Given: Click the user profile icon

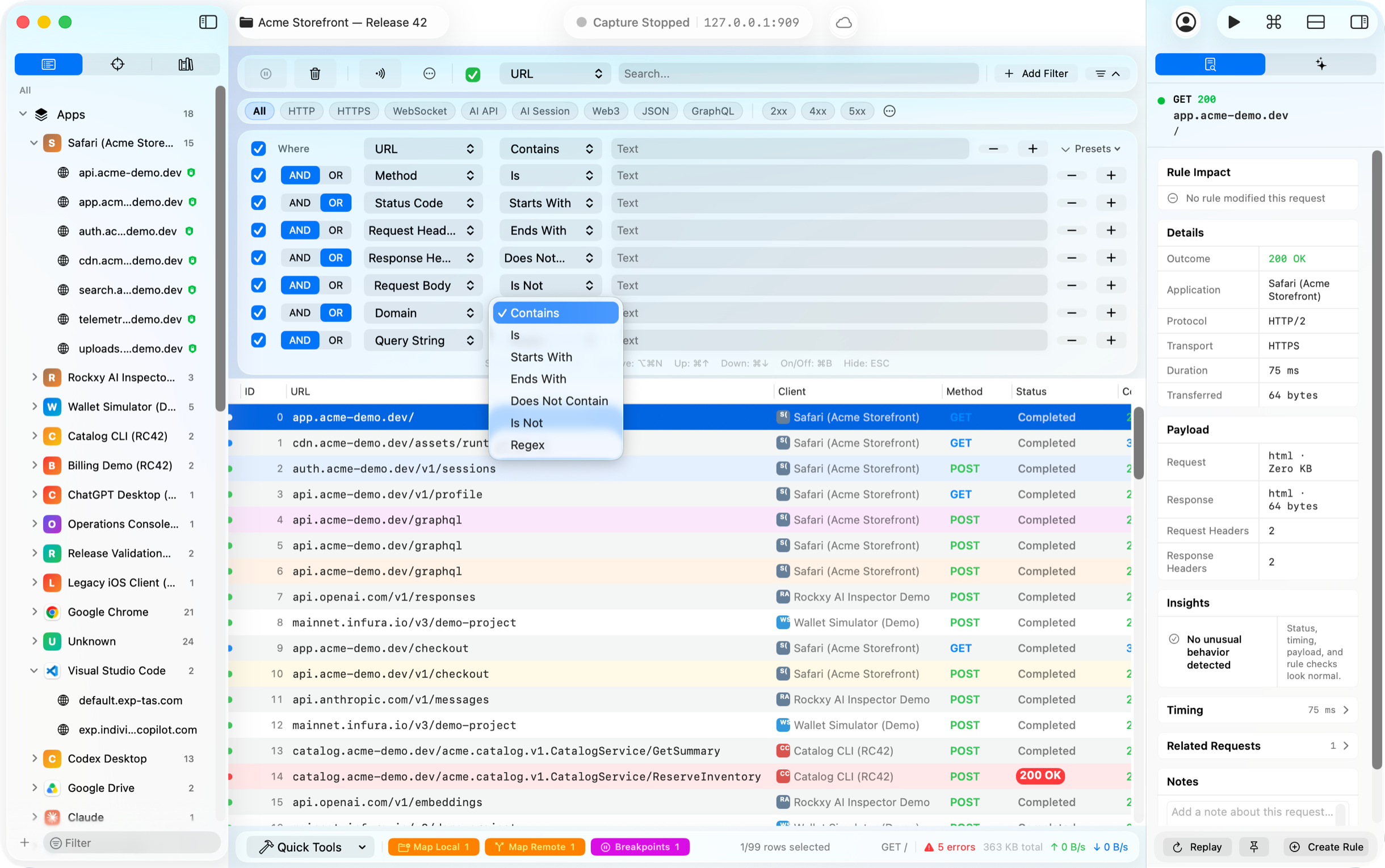Looking at the screenshot, I should pos(1185,22).
